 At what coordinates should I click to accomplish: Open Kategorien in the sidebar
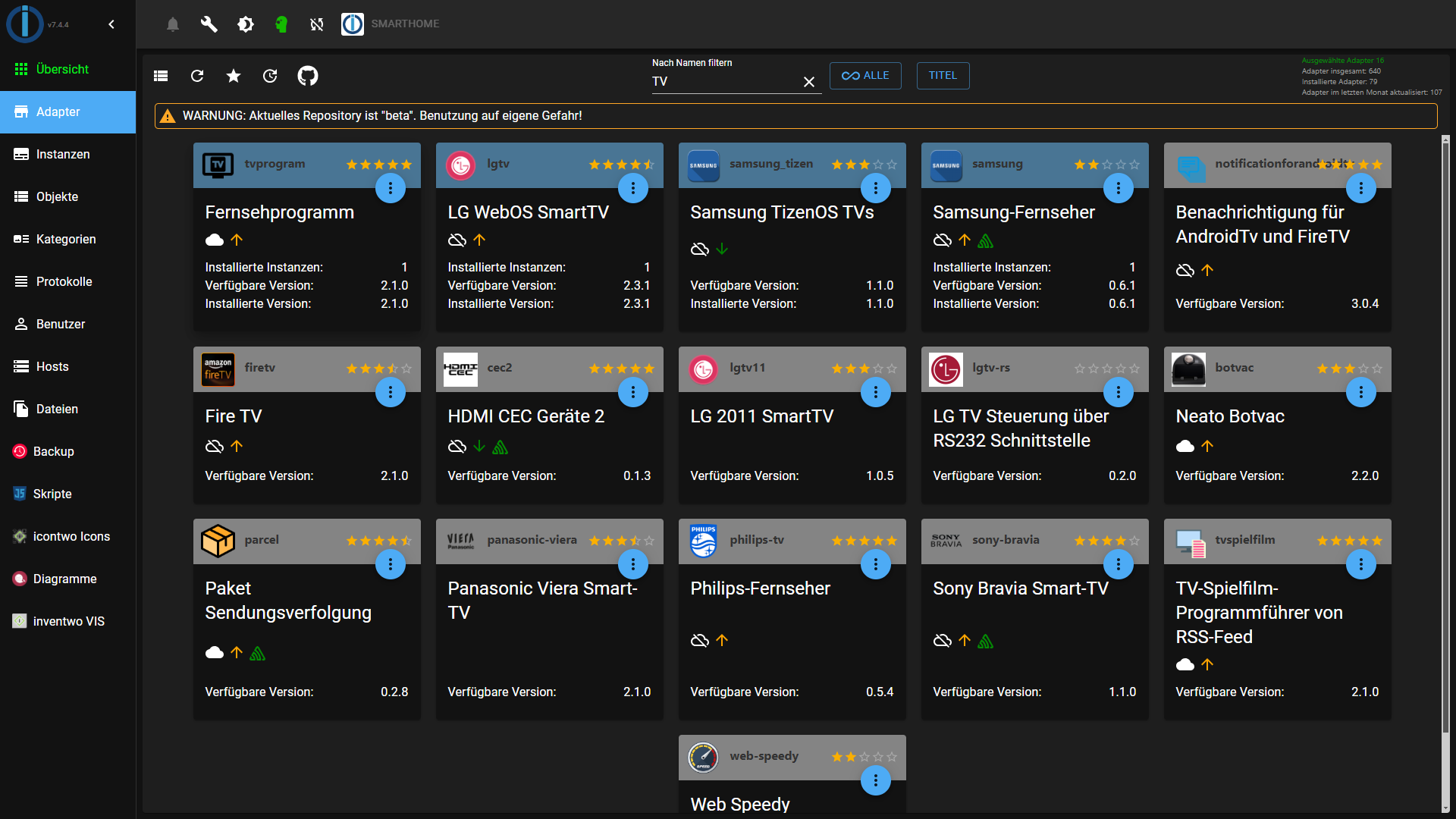click(68, 240)
